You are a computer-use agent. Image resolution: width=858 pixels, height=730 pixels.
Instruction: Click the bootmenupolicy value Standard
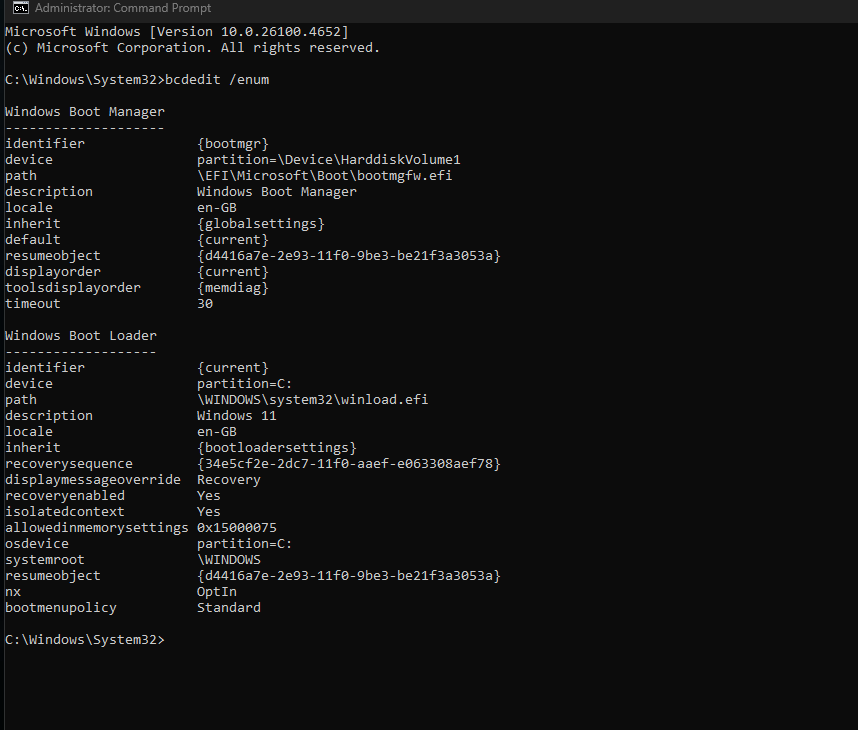pos(228,608)
